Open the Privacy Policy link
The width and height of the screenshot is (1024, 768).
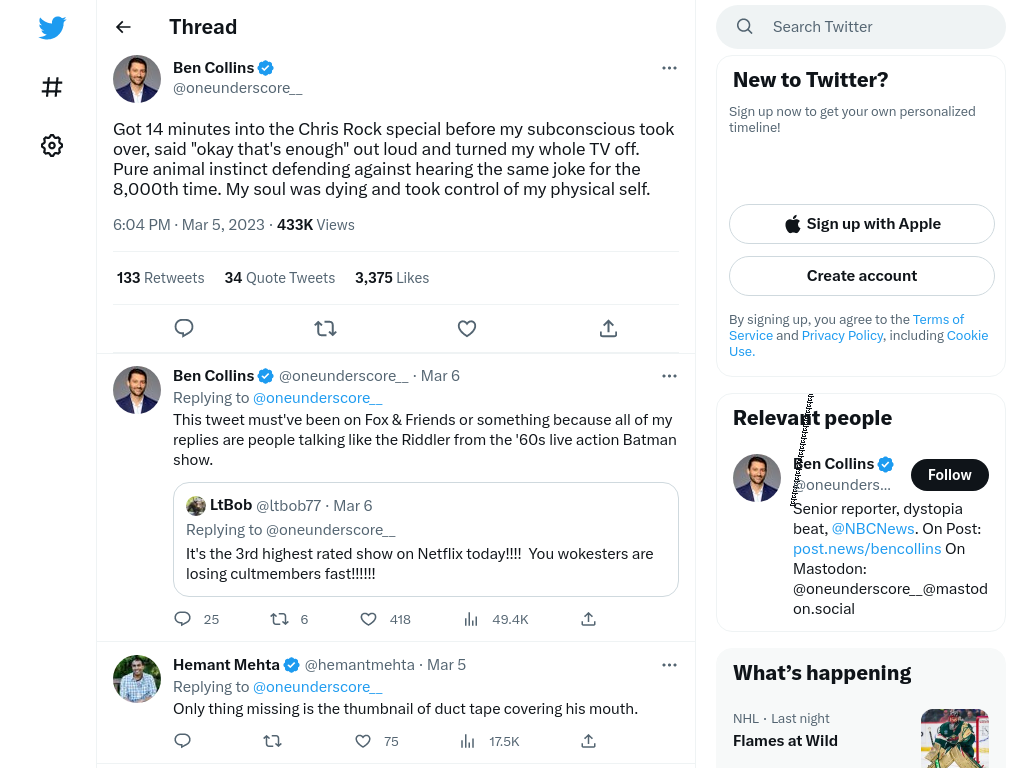tap(842, 335)
